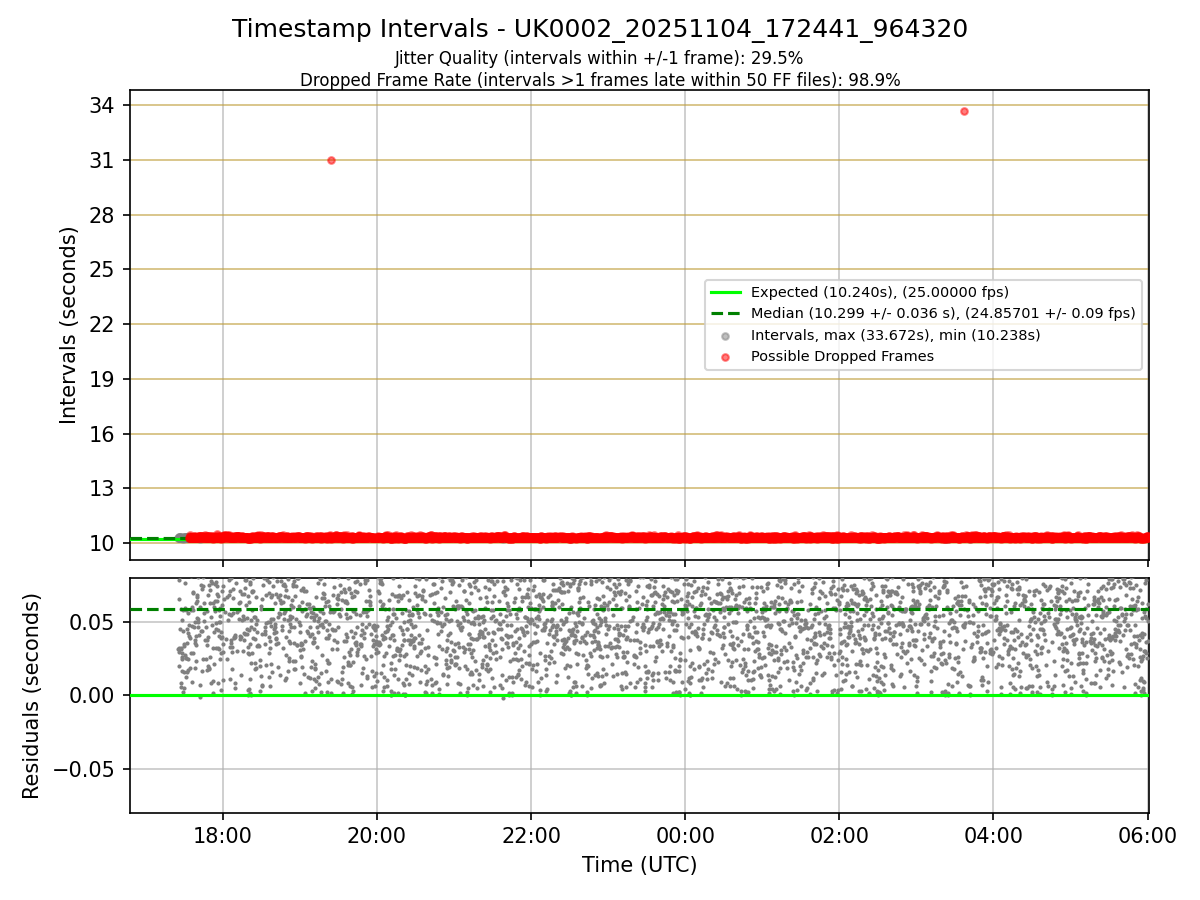1200x900 pixels.
Task: Click the red dropped-frames band in the intervals plot
Action: pyautogui.click(x=667, y=537)
